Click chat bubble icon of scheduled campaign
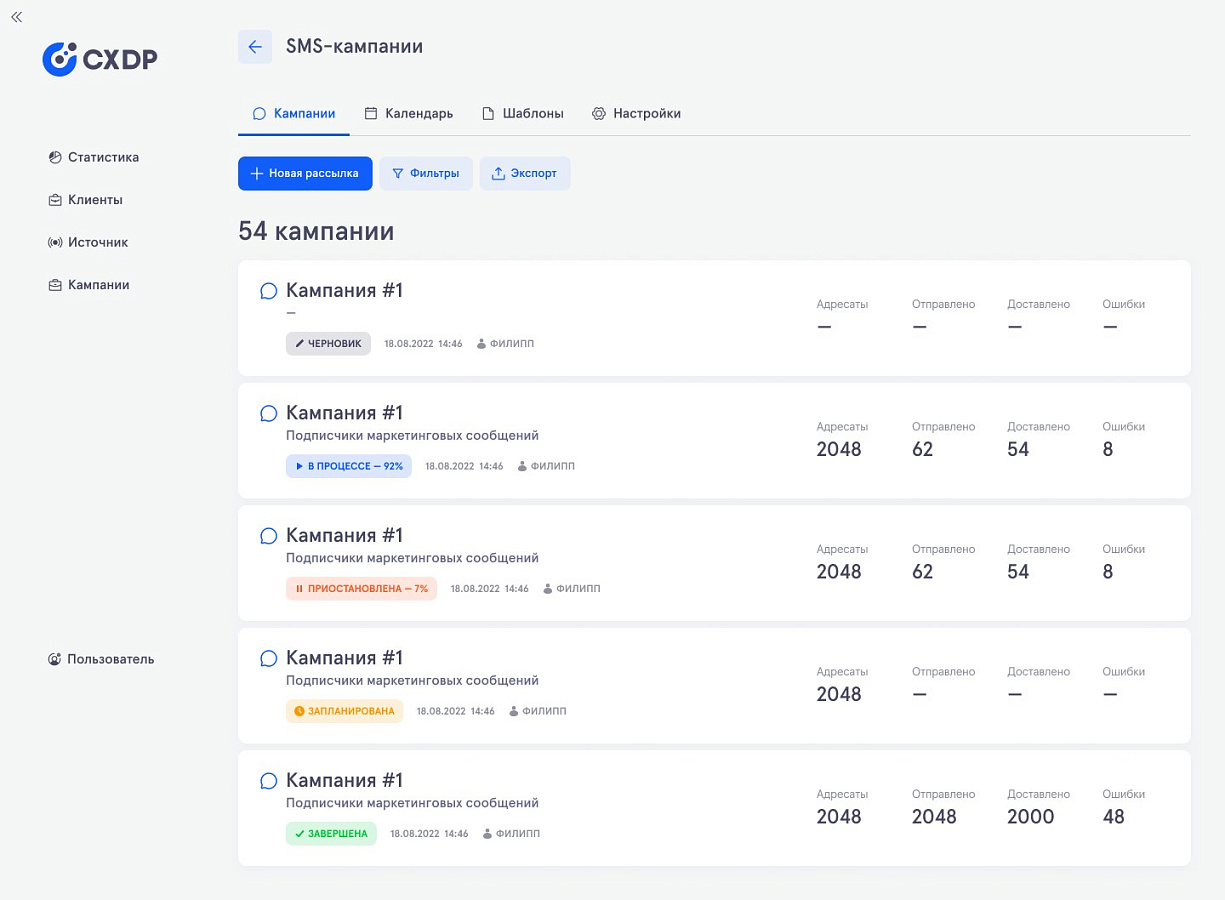 [268, 659]
